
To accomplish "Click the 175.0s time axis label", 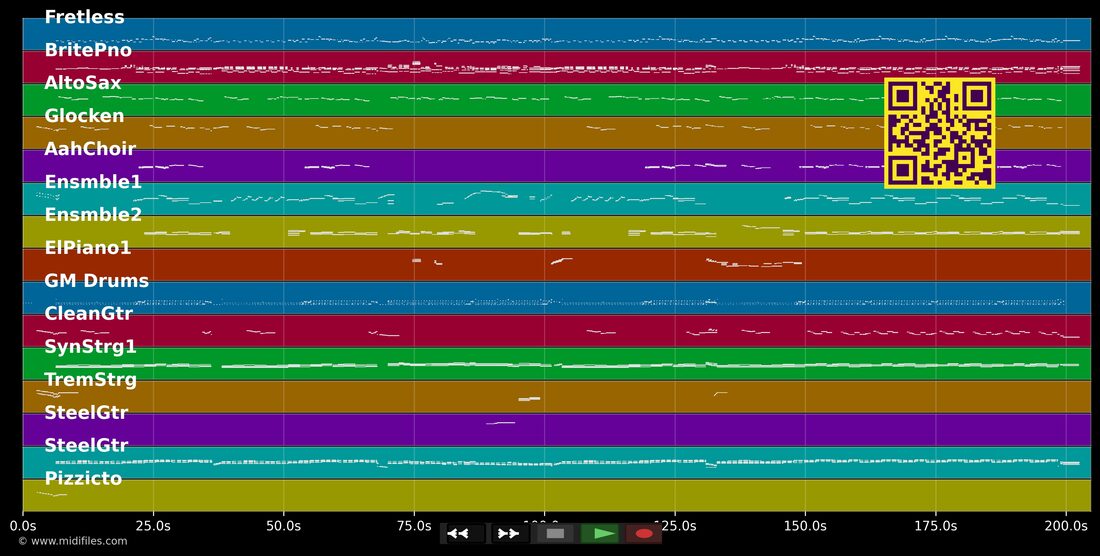I will tap(935, 525).
